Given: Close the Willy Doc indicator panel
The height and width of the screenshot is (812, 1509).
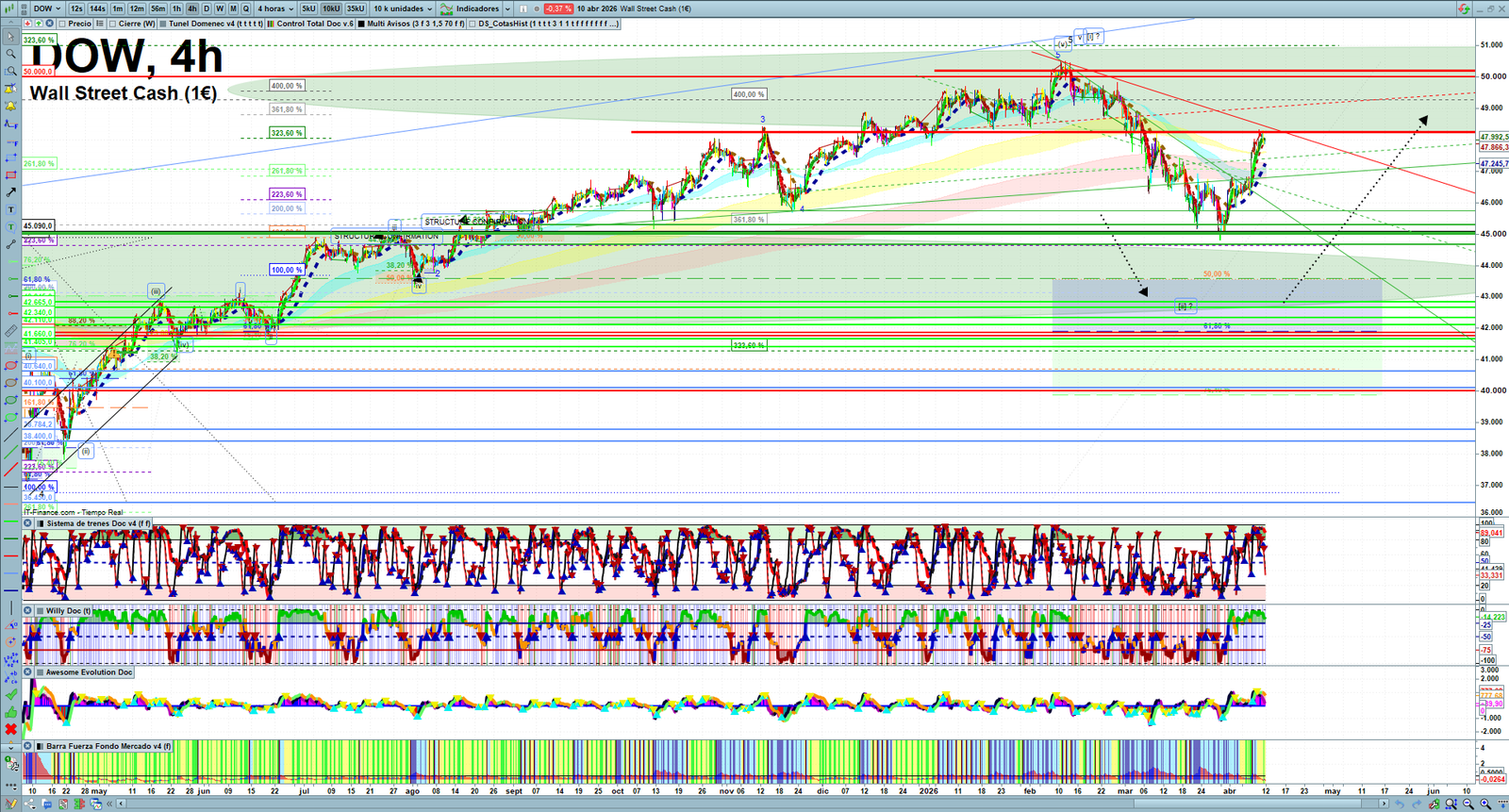Looking at the screenshot, I should tap(28, 610).
